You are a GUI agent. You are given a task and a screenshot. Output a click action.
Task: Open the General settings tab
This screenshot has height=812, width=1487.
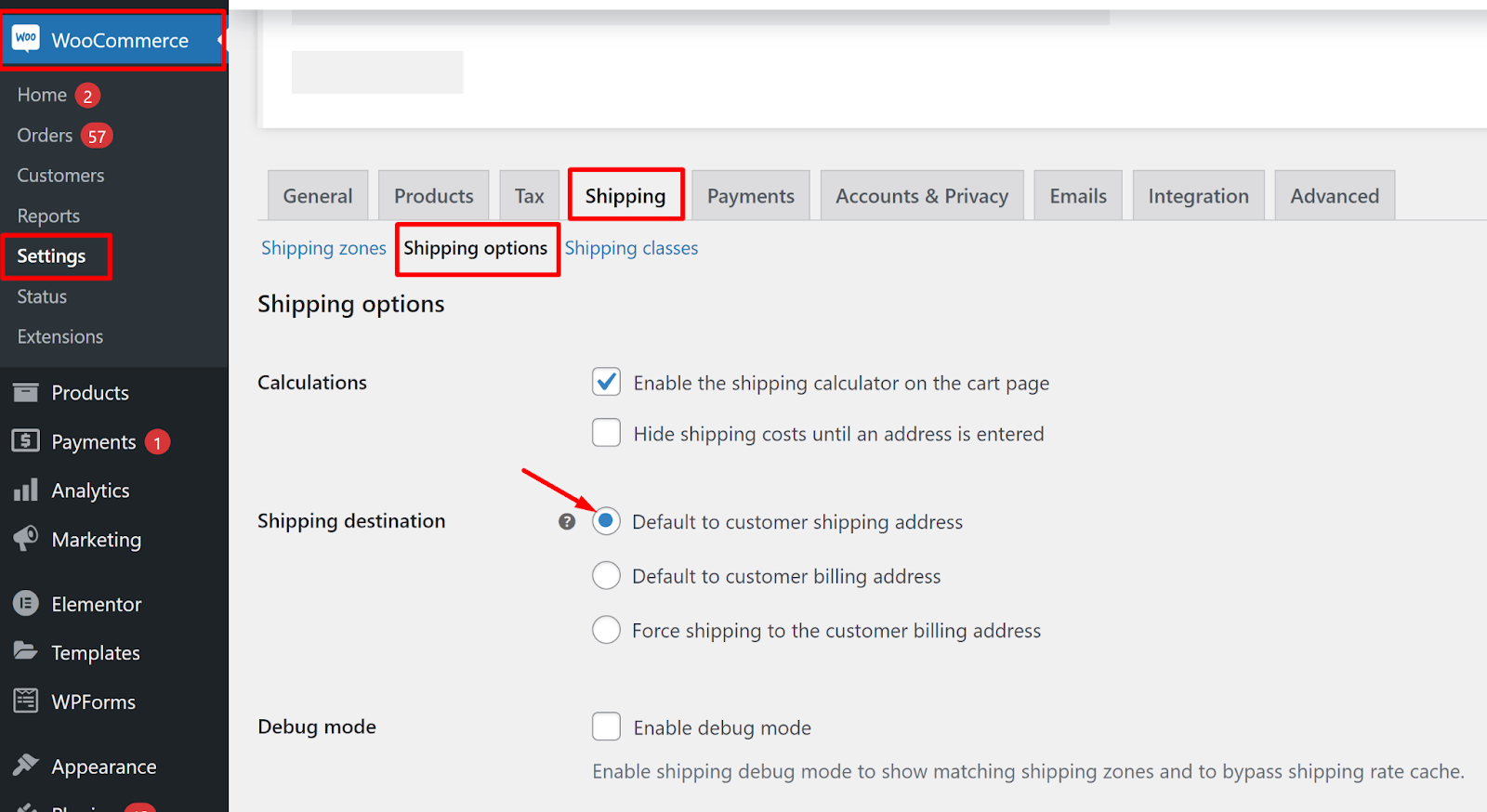pos(318,196)
